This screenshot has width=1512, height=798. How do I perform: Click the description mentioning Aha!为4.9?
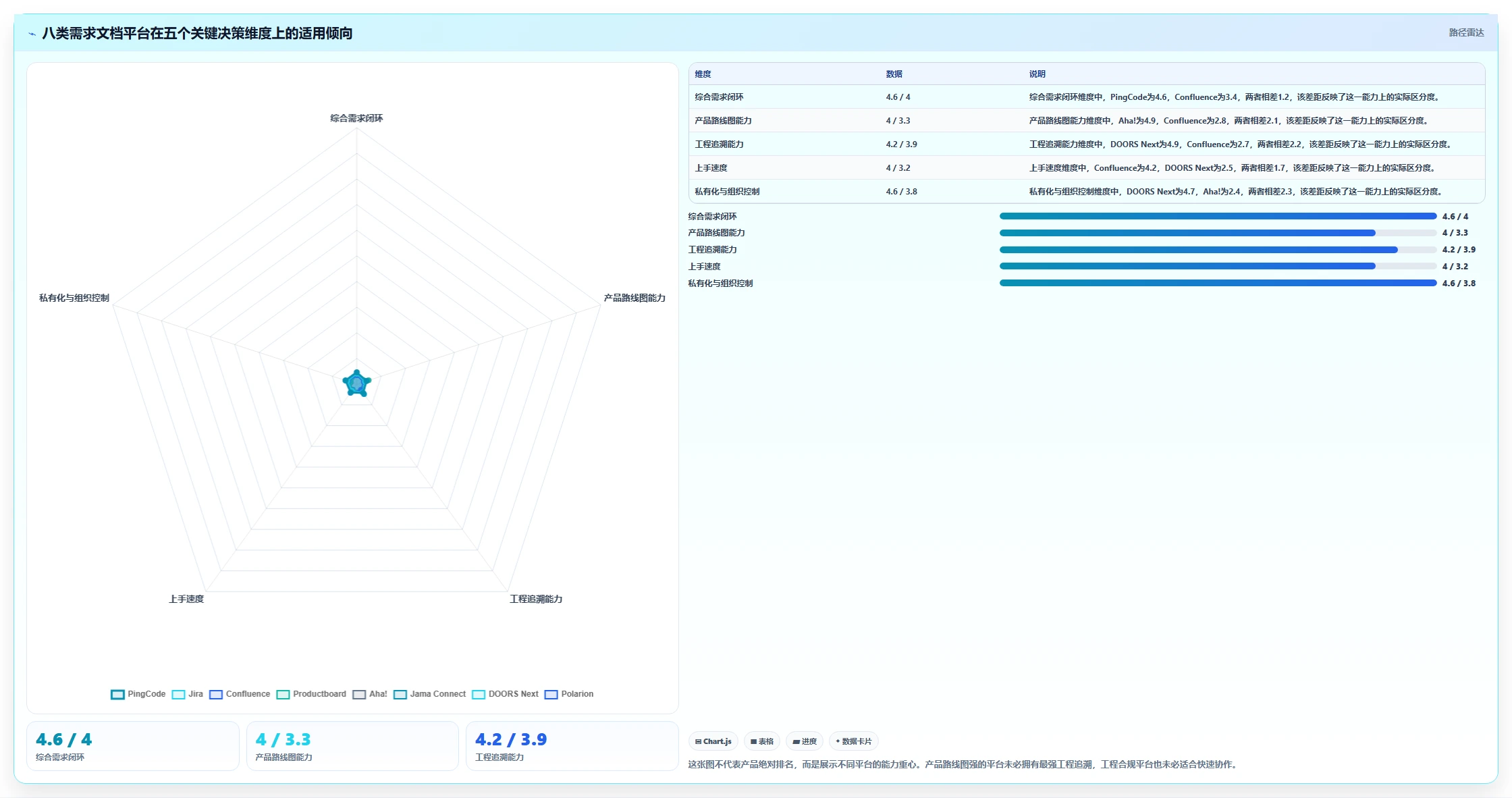1230,121
